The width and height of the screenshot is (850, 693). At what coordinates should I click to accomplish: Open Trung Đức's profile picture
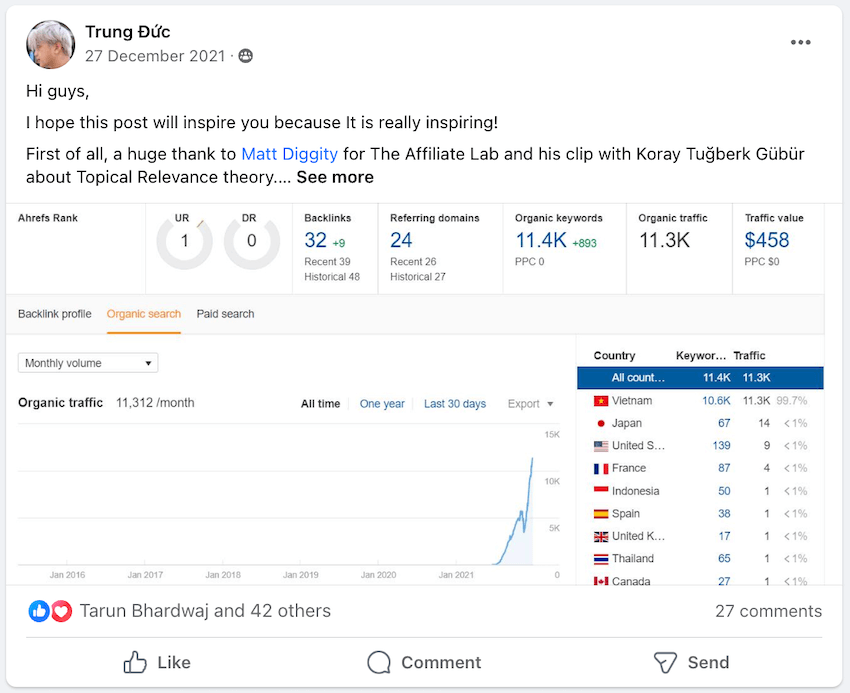tap(50, 44)
